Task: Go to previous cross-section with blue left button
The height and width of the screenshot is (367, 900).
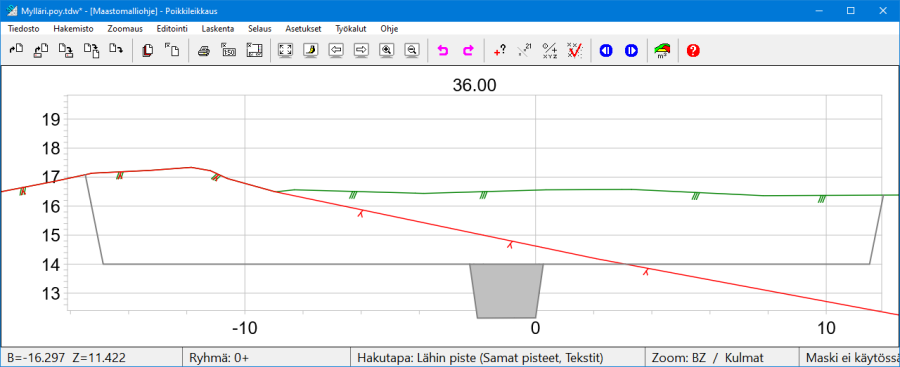Action: pyautogui.click(x=606, y=51)
